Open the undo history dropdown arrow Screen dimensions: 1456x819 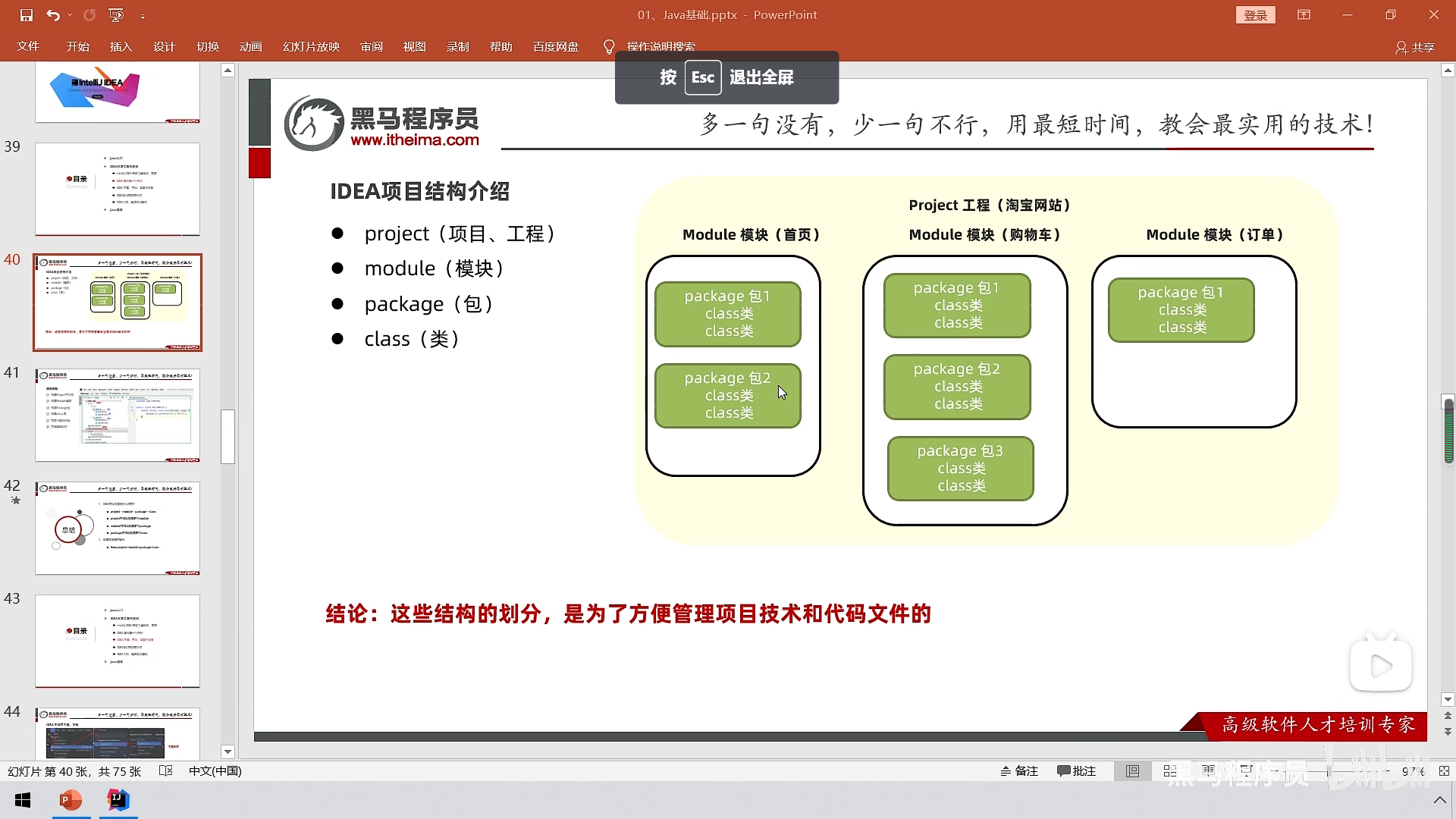coord(70,15)
